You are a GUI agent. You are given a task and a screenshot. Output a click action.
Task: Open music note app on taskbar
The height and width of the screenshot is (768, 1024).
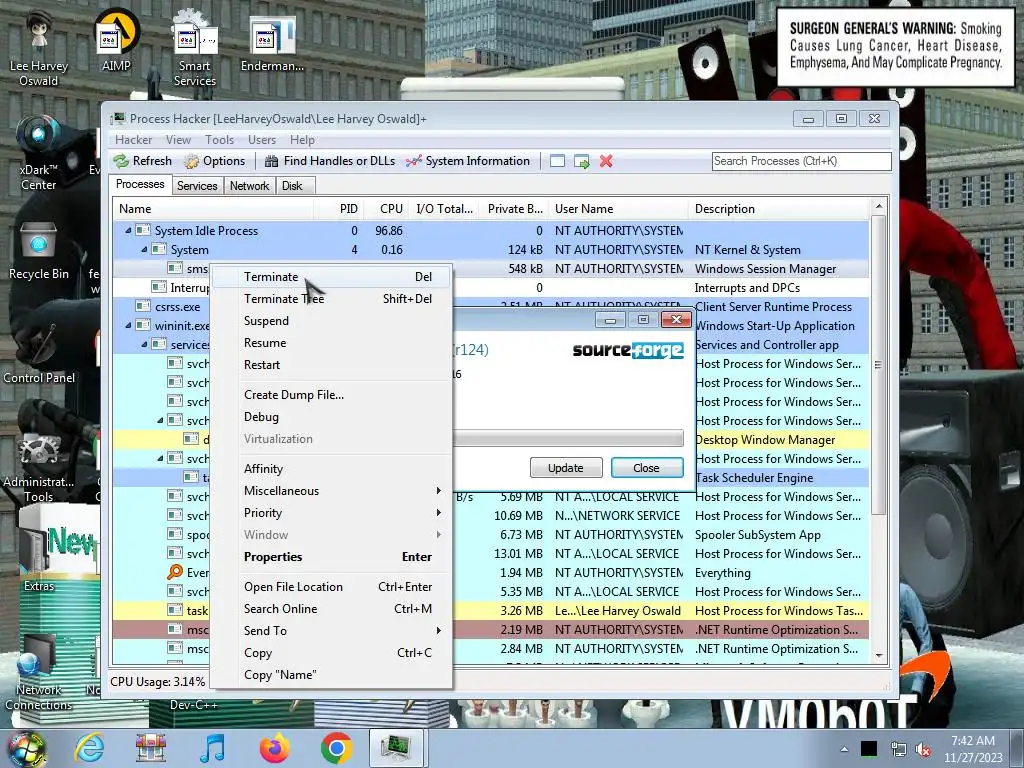pos(212,748)
